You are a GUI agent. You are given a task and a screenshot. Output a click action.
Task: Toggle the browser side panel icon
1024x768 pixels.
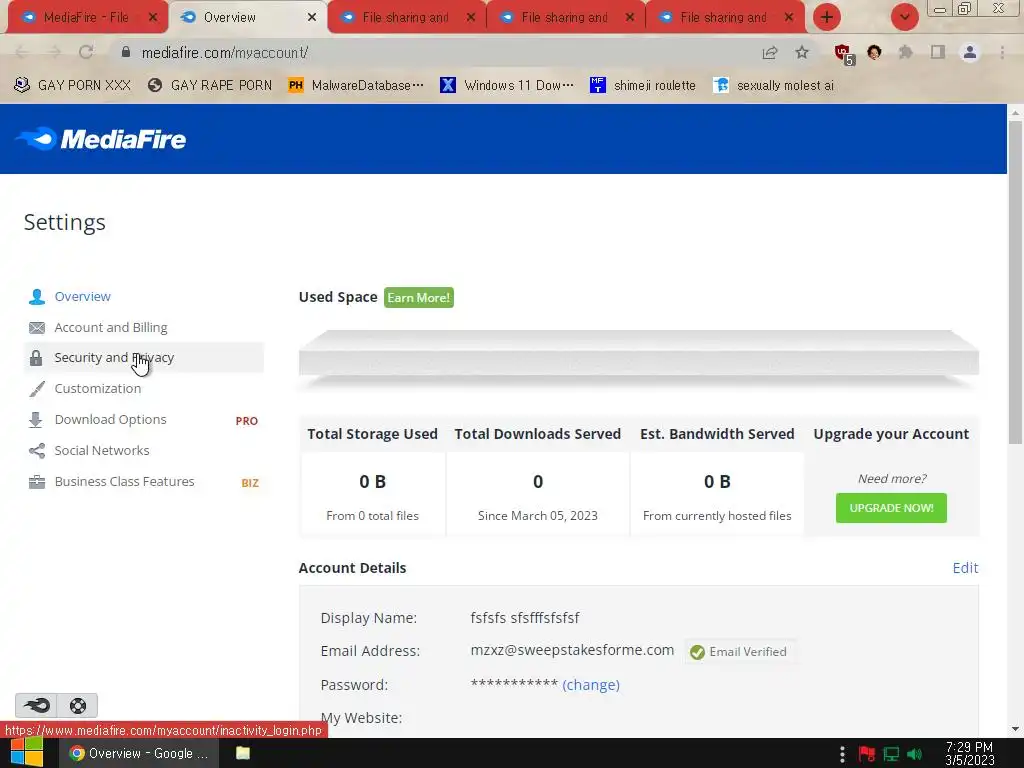pos(938,52)
